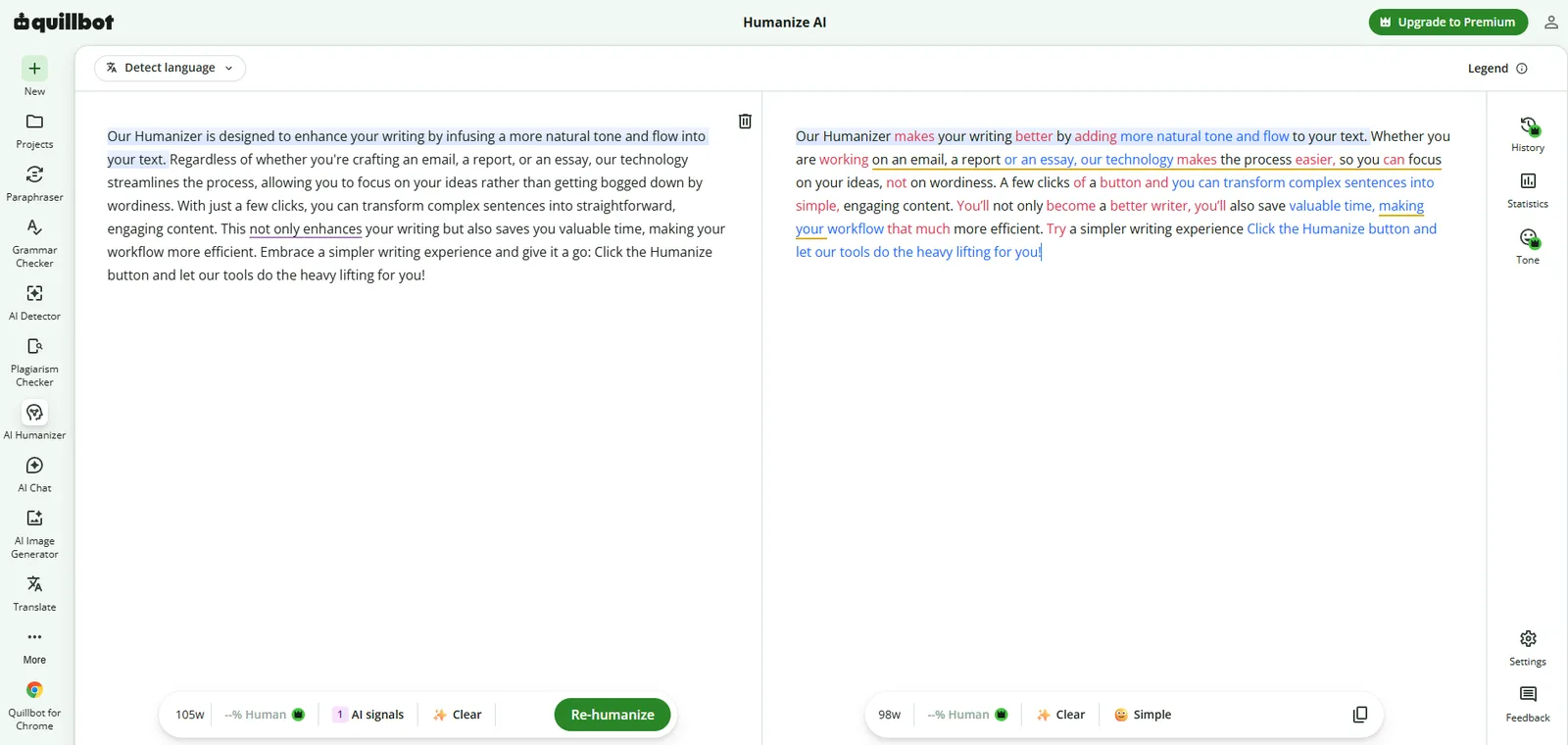Screen dimensions: 1568x745
Task: Click the red word "adding" in output
Action: pyautogui.click(x=1096, y=136)
